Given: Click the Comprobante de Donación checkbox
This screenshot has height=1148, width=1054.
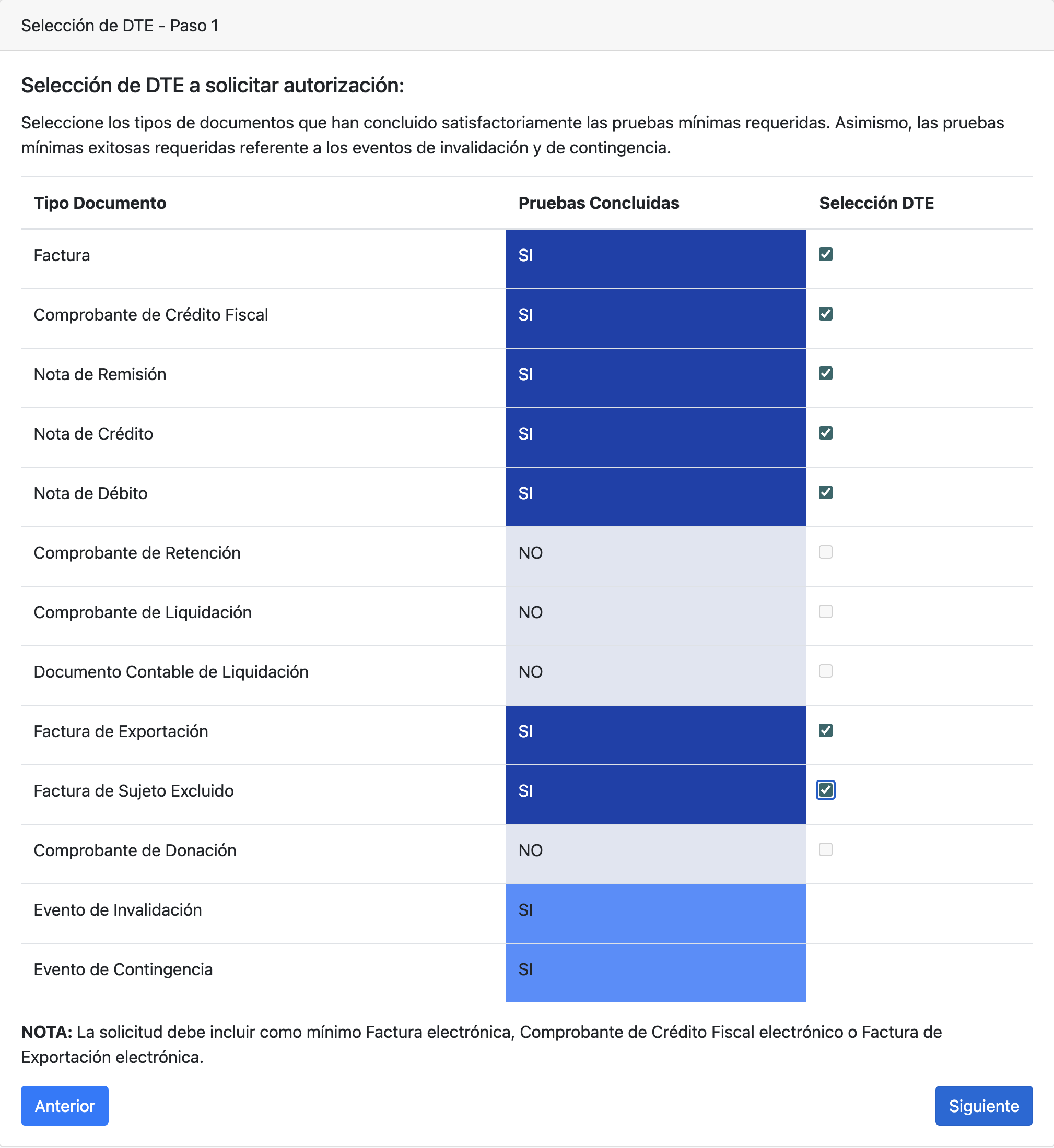Looking at the screenshot, I should point(825,849).
